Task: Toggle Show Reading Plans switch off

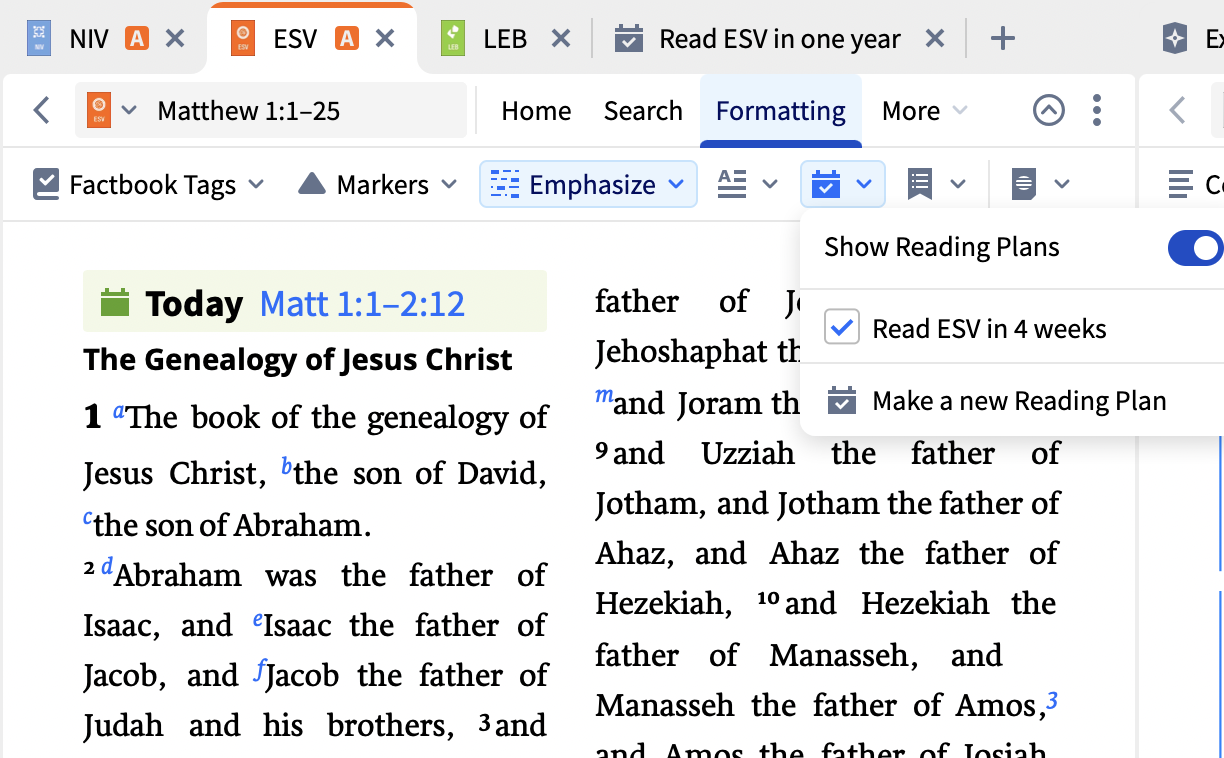Action: pos(1196,247)
